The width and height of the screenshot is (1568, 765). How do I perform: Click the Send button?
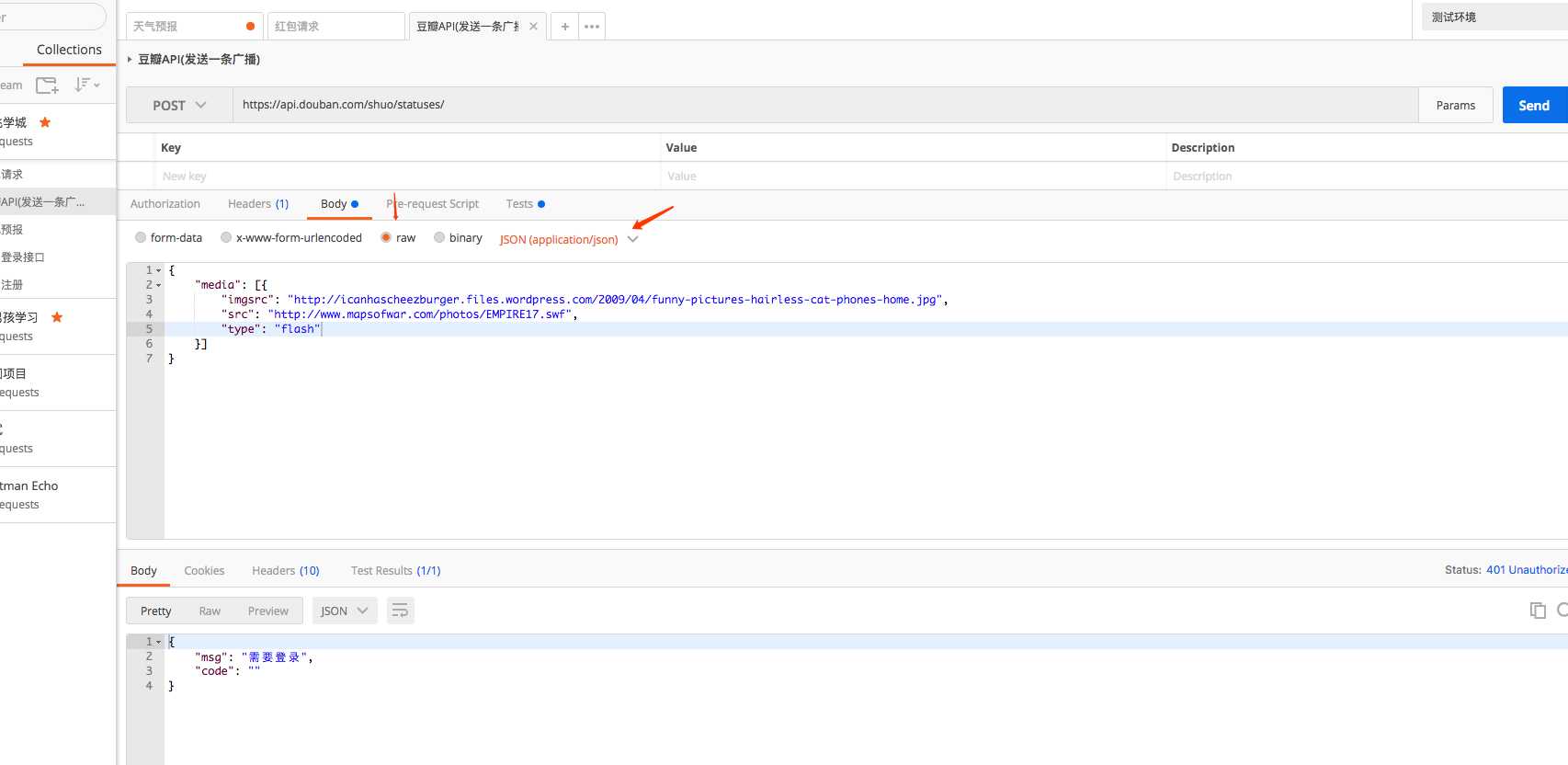point(1534,105)
